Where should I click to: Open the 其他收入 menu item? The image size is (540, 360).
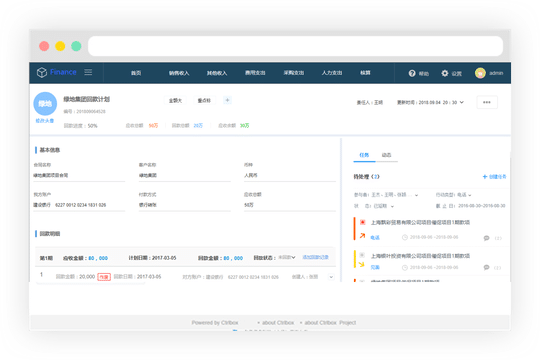tap(217, 73)
